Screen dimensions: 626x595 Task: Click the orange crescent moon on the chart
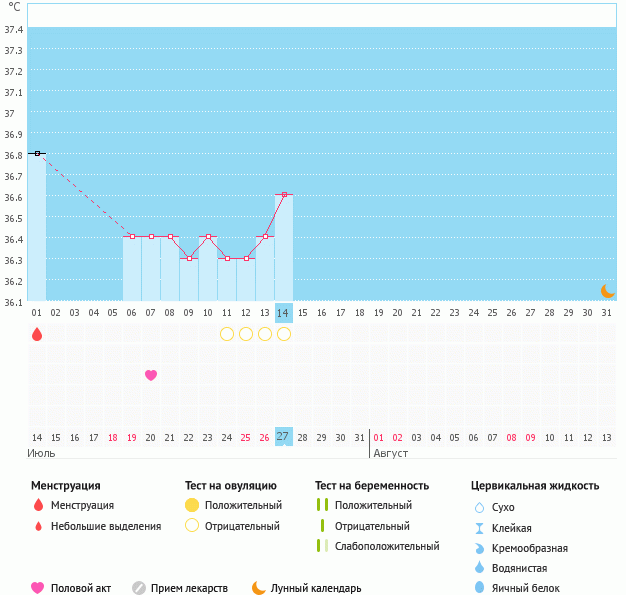607,291
